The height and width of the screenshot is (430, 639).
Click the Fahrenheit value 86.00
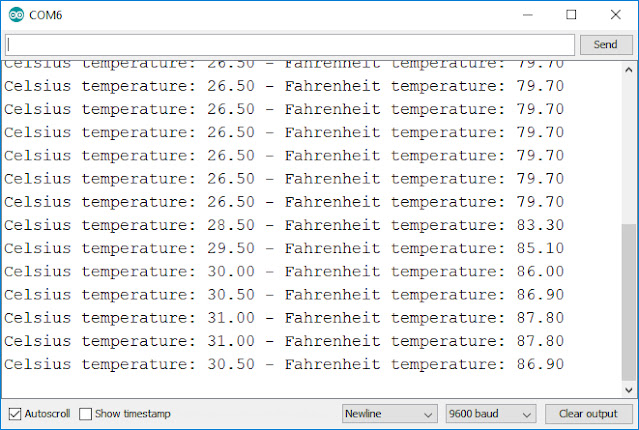click(540, 271)
